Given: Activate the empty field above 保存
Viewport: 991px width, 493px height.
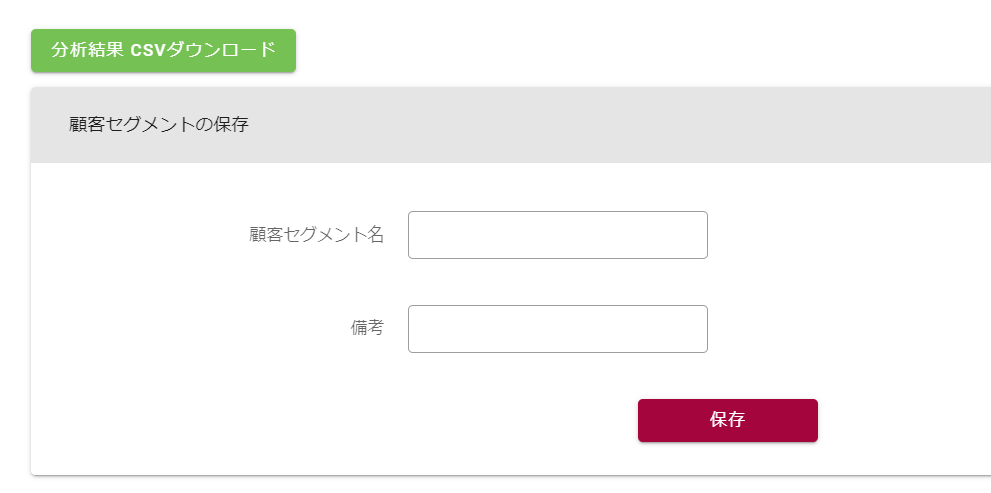Looking at the screenshot, I should (x=557, y=329).
